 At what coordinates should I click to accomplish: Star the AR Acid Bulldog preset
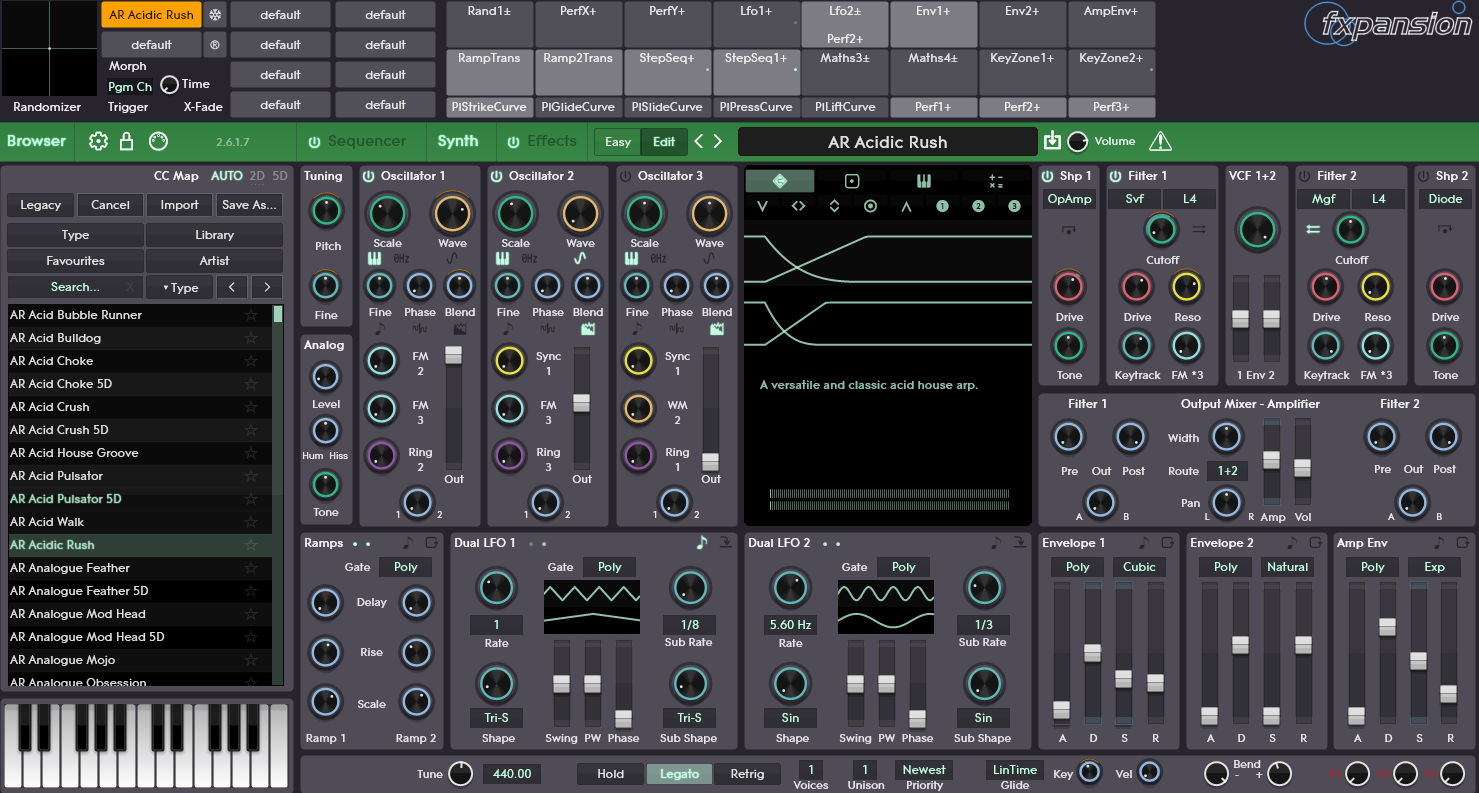[251, 338]
